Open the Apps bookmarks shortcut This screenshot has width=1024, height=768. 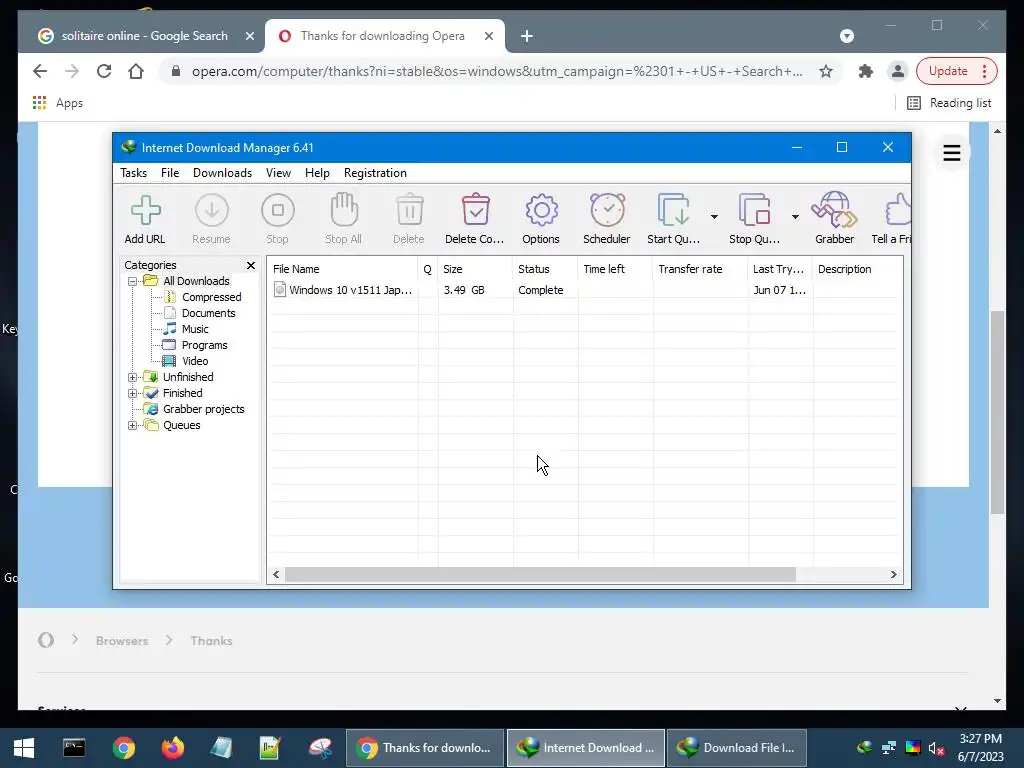(57, 103)
